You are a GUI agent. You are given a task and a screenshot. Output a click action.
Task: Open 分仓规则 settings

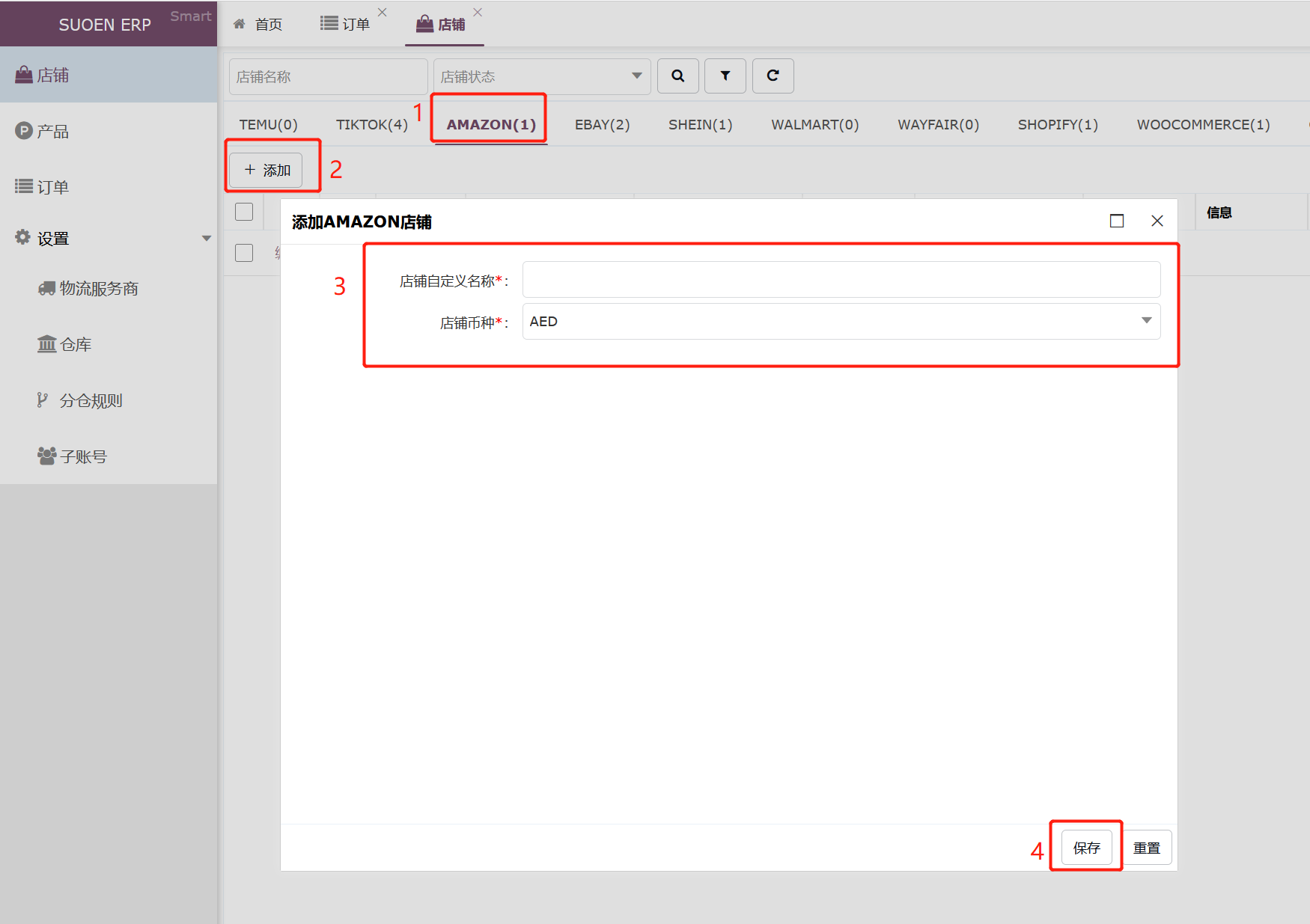[109, 400]
